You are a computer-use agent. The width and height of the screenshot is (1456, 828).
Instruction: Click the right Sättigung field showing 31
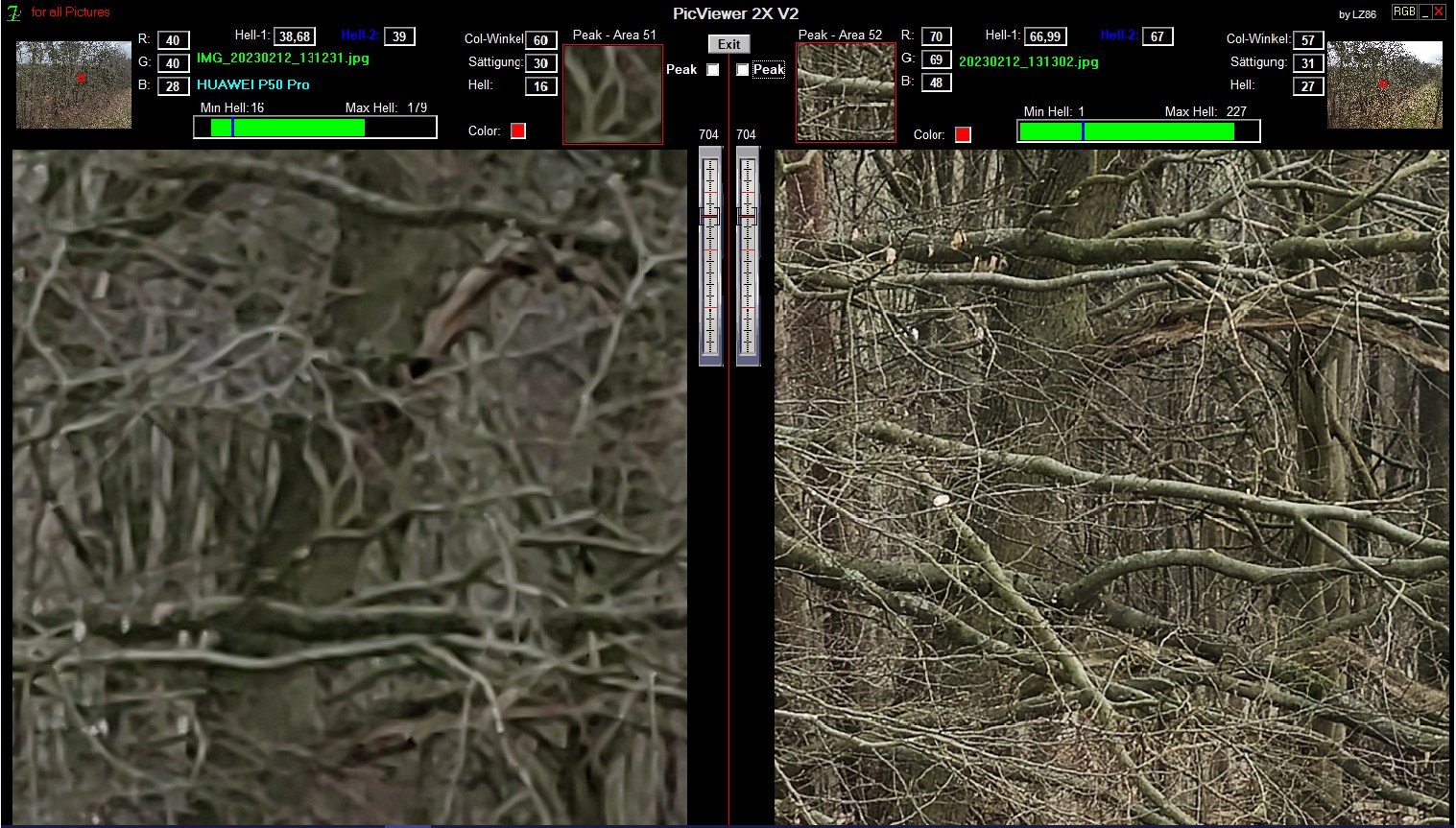point(1308,63)
